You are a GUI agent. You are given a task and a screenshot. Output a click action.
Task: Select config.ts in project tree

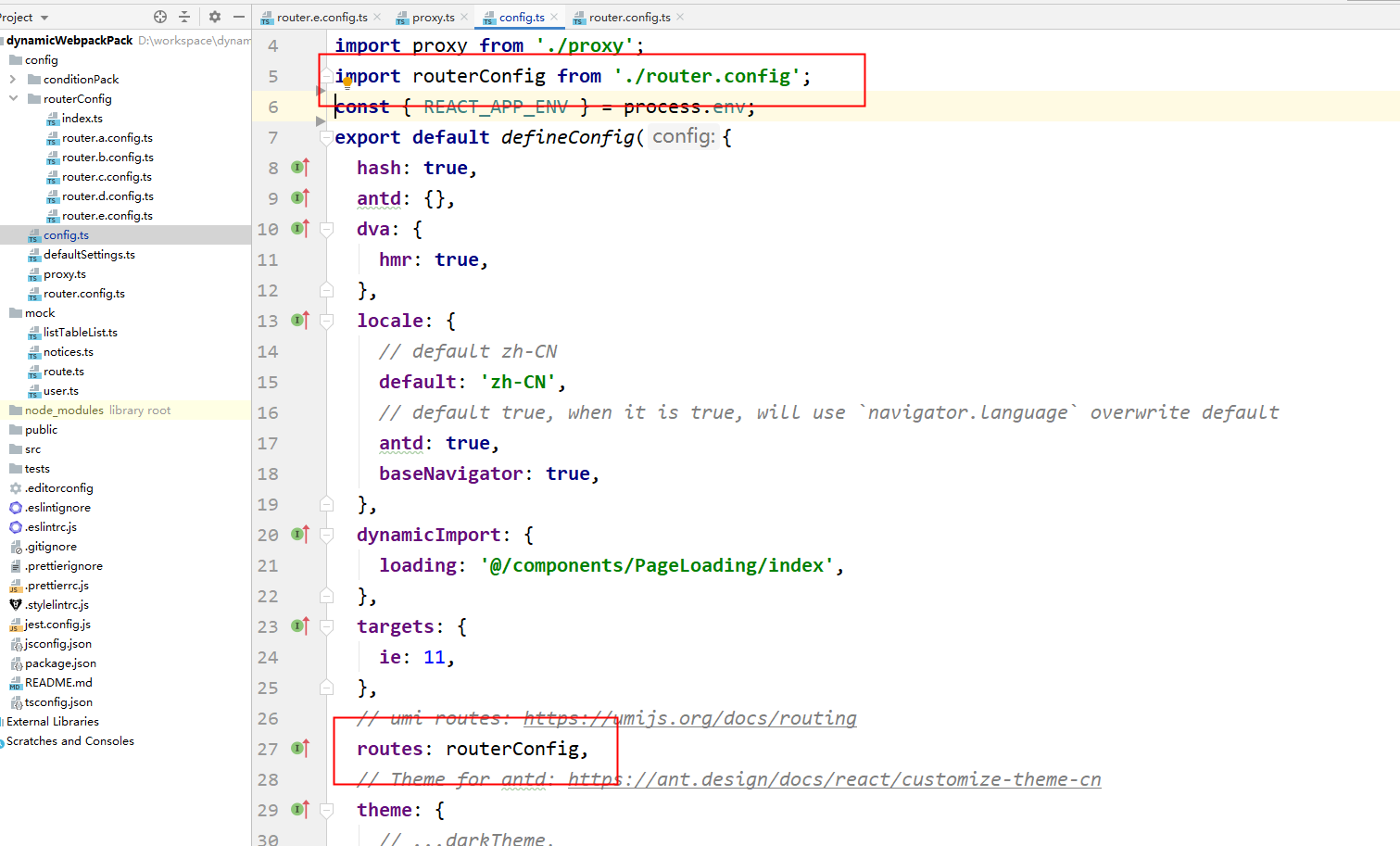pos(66,235)
